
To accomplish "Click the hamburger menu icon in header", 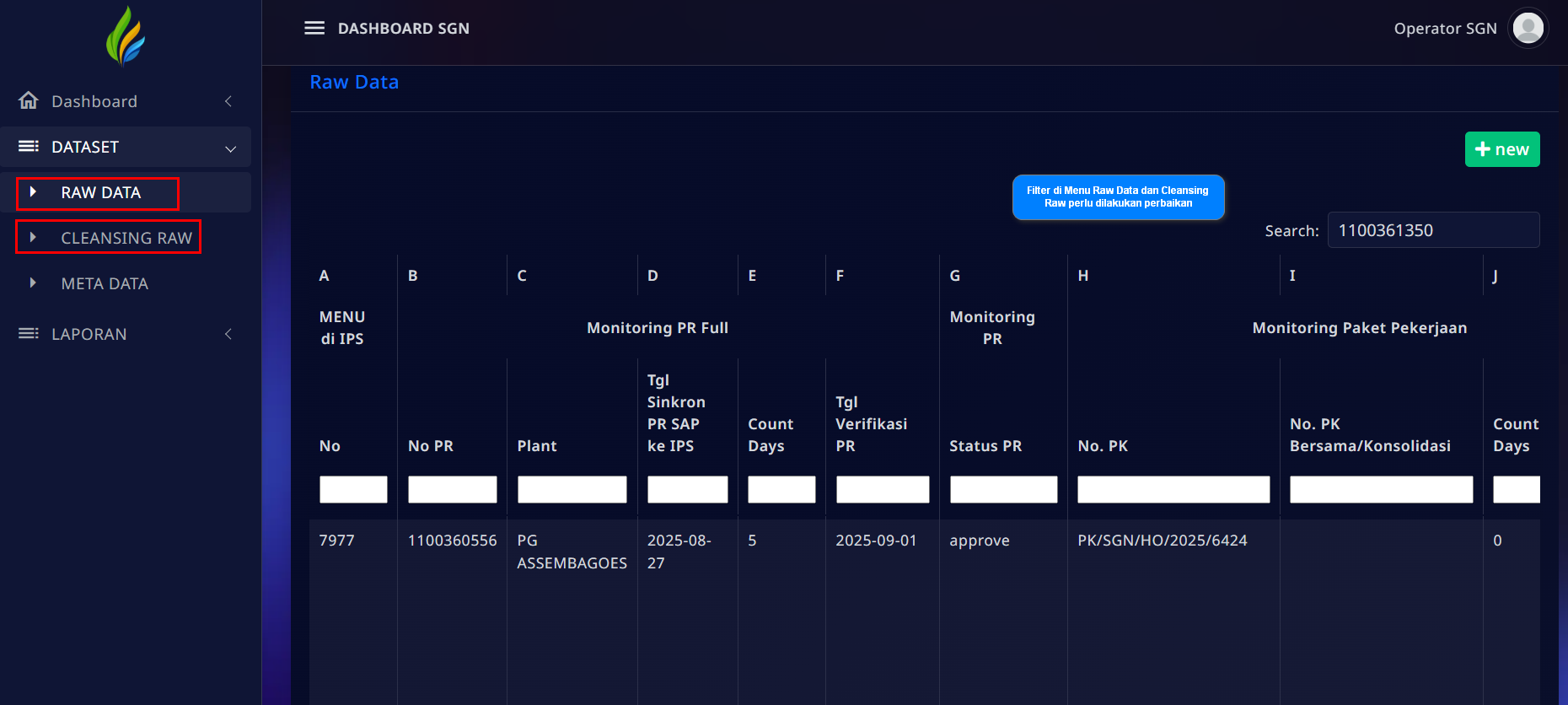I will pyautogui.click(x=314, y=28).
